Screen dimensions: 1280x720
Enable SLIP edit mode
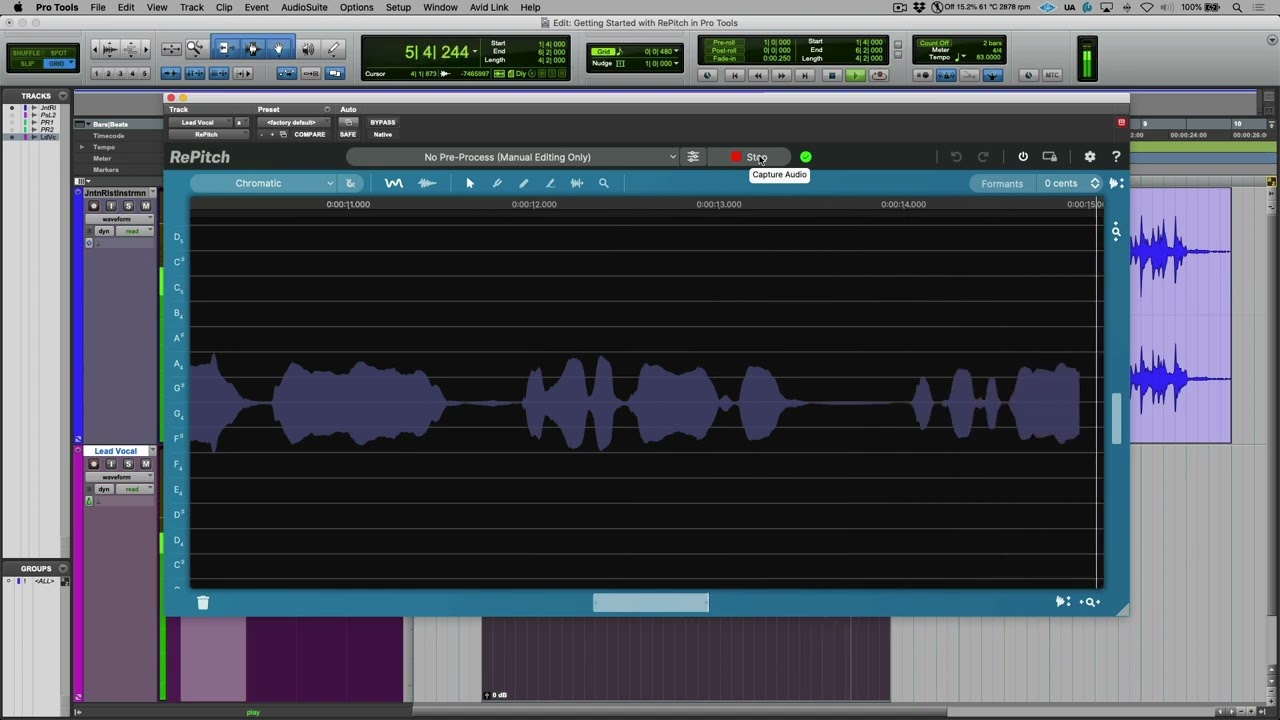(26, 64)
